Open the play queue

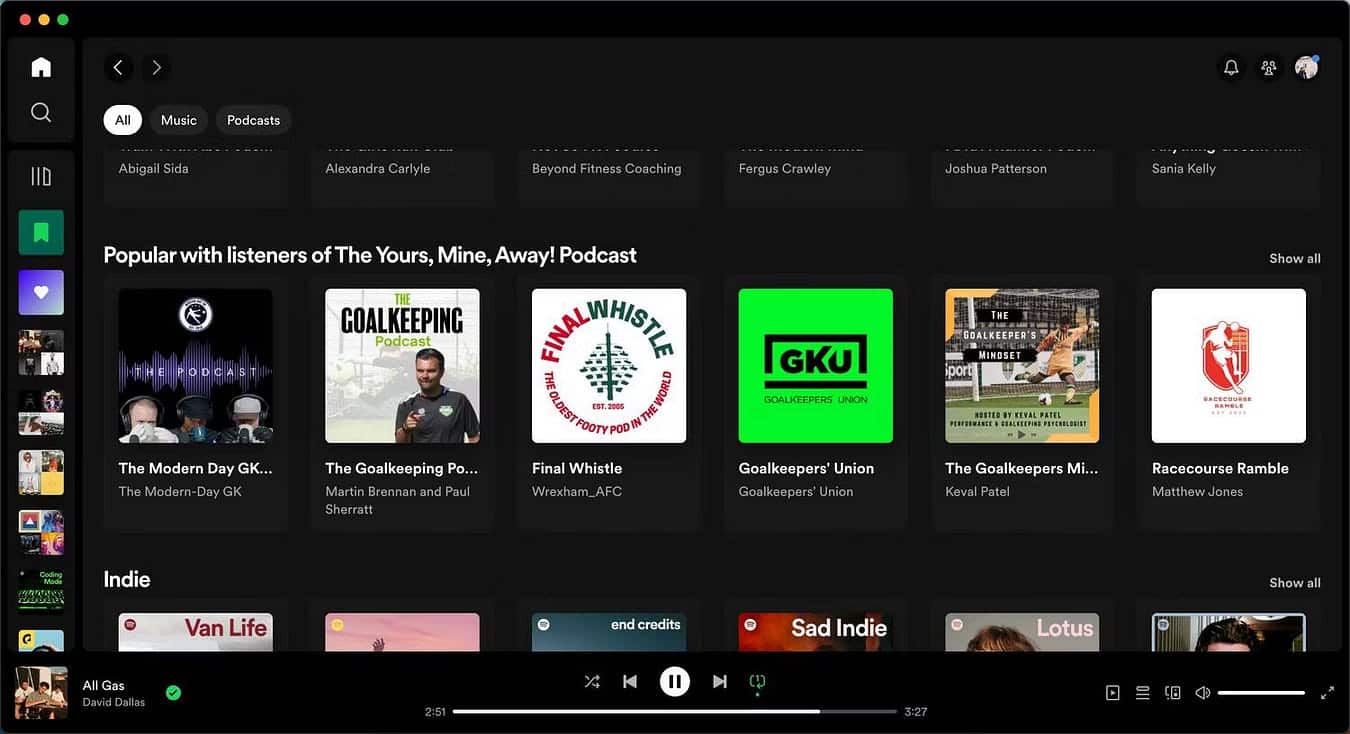pos(1142,692)
